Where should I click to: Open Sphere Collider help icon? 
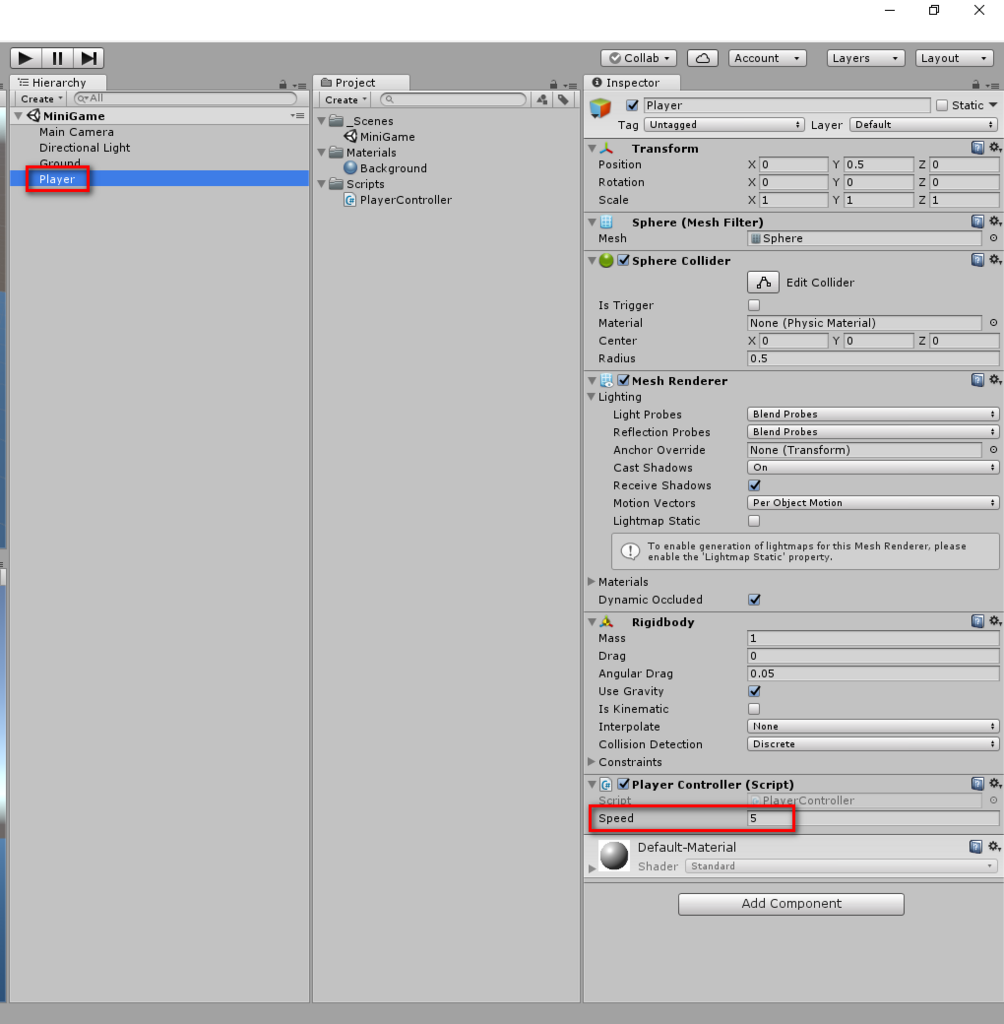pos(977,260)
